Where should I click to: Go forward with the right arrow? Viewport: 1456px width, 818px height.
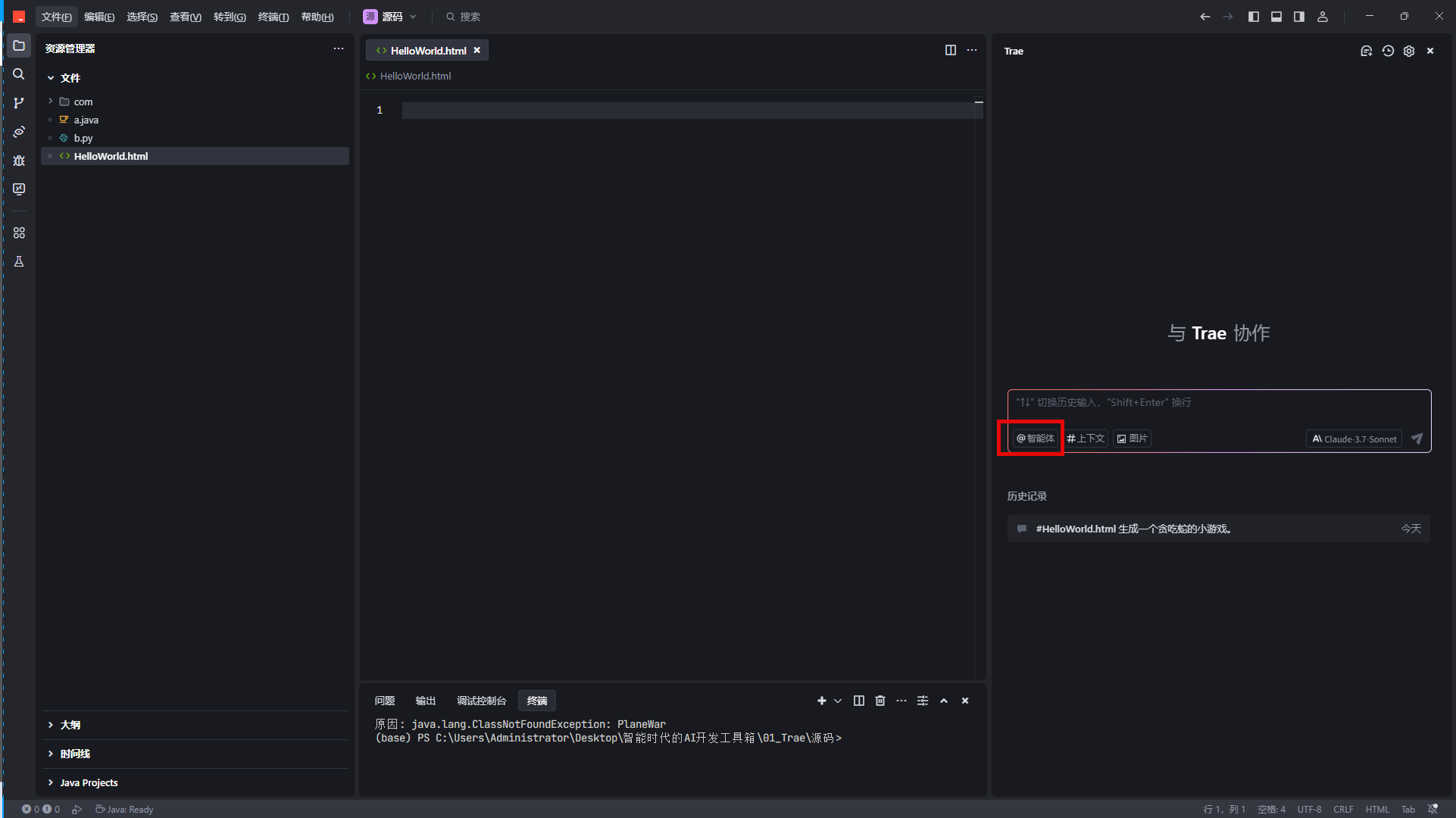pos(1228,17)
